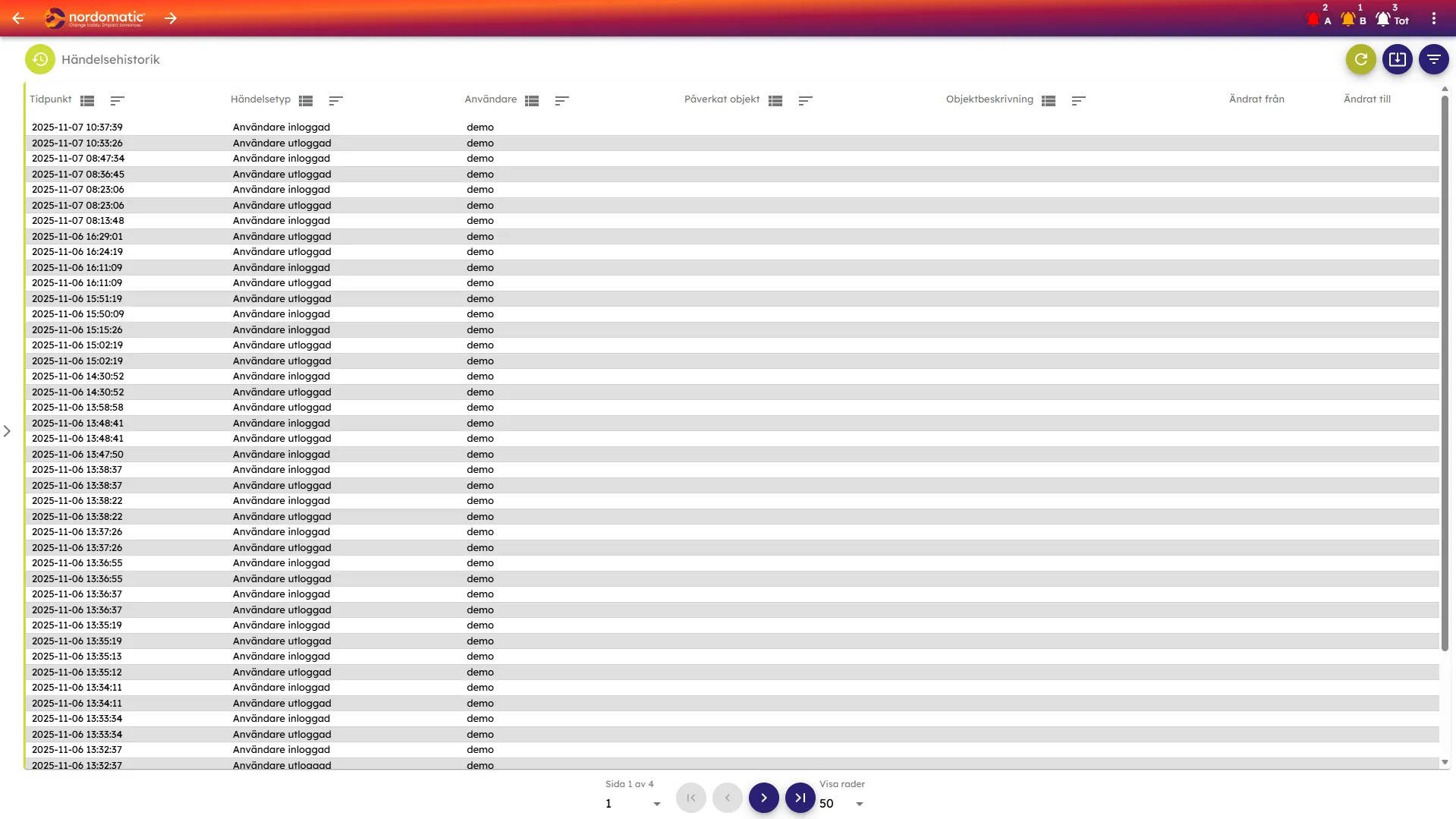This screenshot has height=819, width=1456.
Task: Toggle sort on Användare column
Action: click(x=561, y=100)
